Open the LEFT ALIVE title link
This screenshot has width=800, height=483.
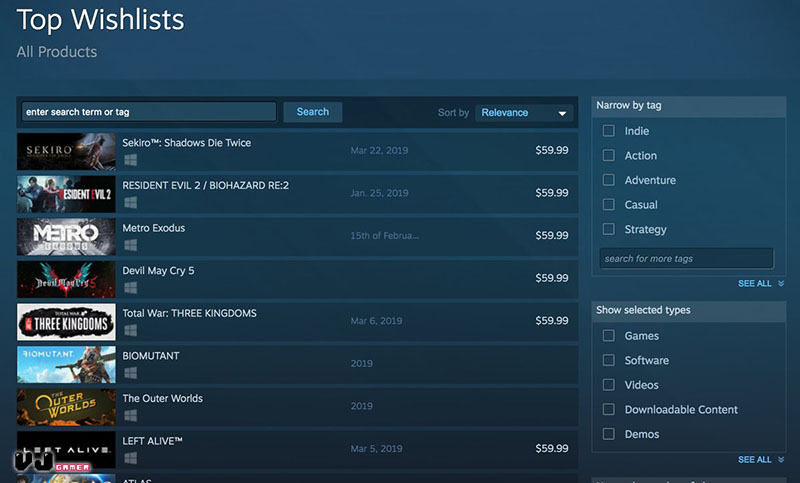[x=152, y=441]
